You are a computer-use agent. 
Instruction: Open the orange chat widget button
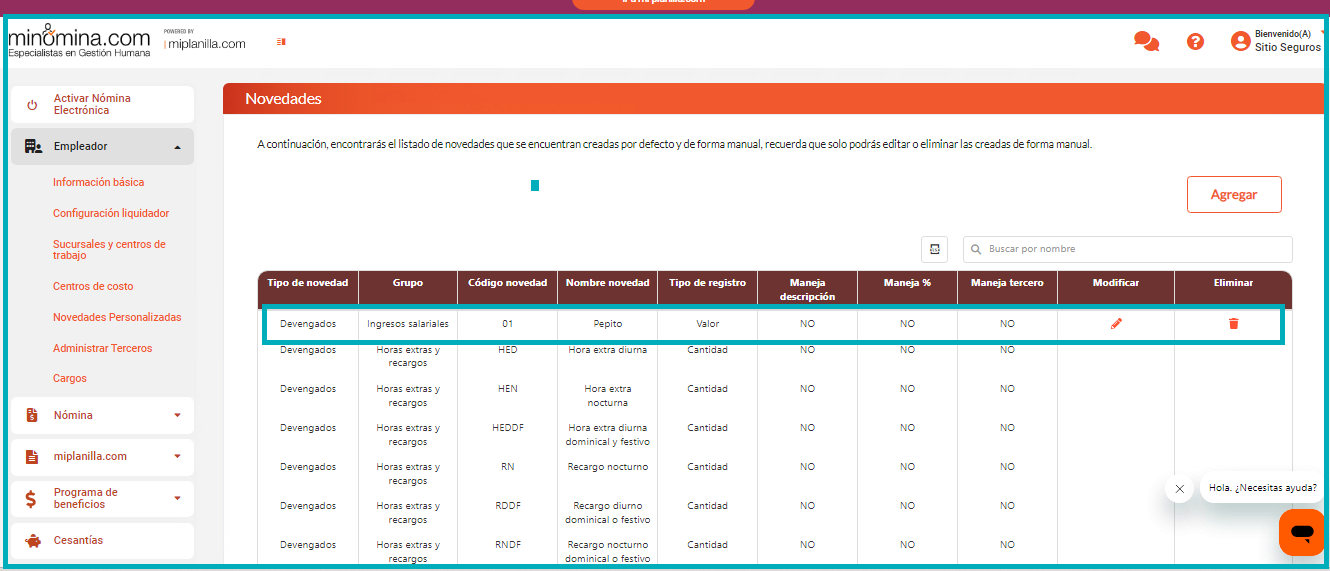click(1301, 532)
